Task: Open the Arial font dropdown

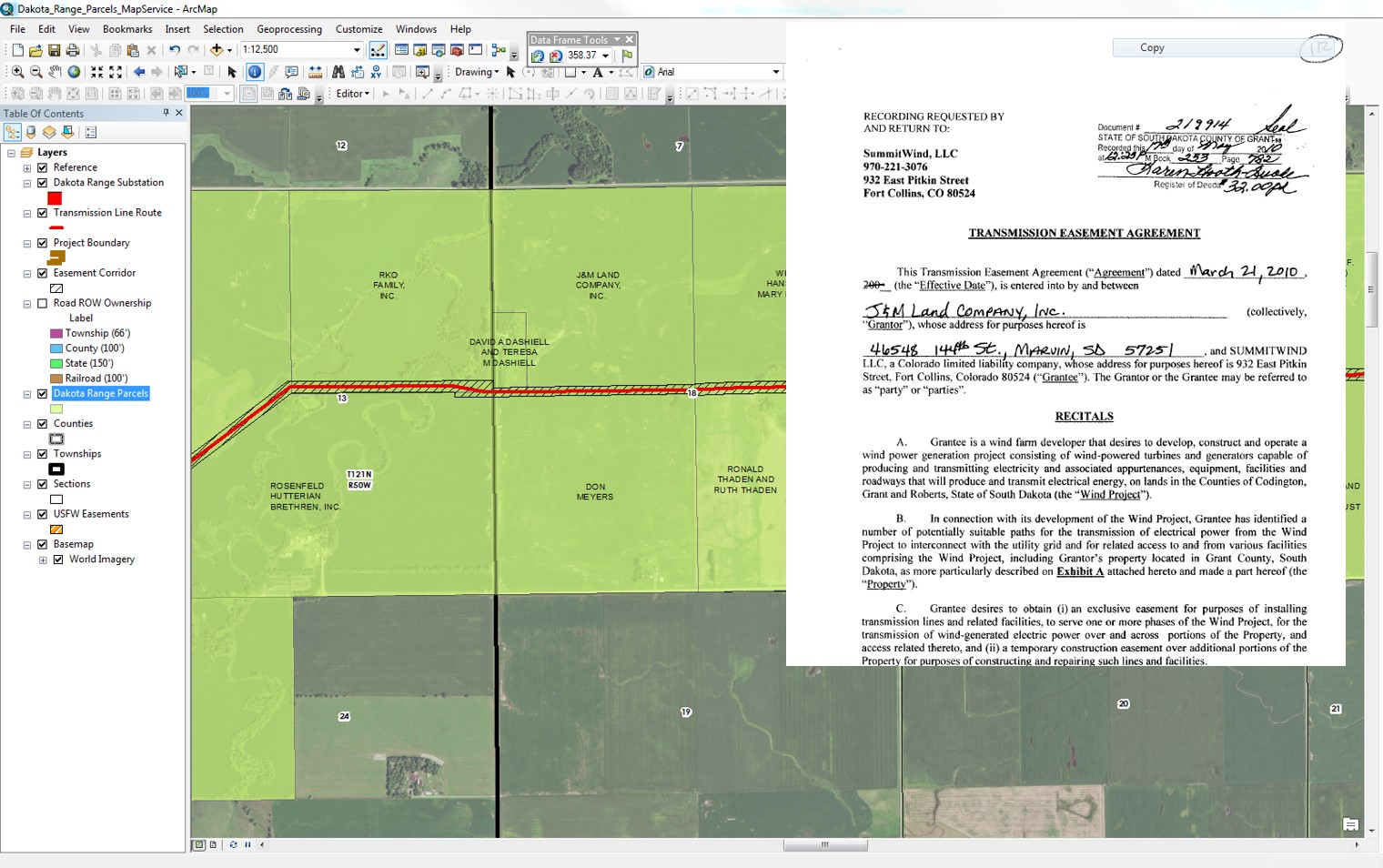Action: [775, 72]
